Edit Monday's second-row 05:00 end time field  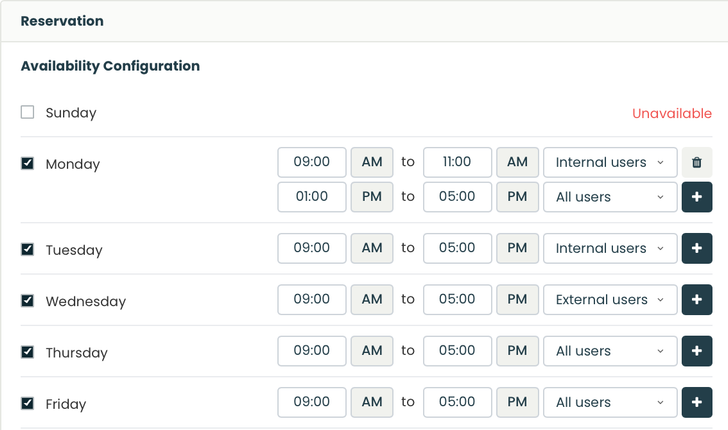click(x=457, y=197)
